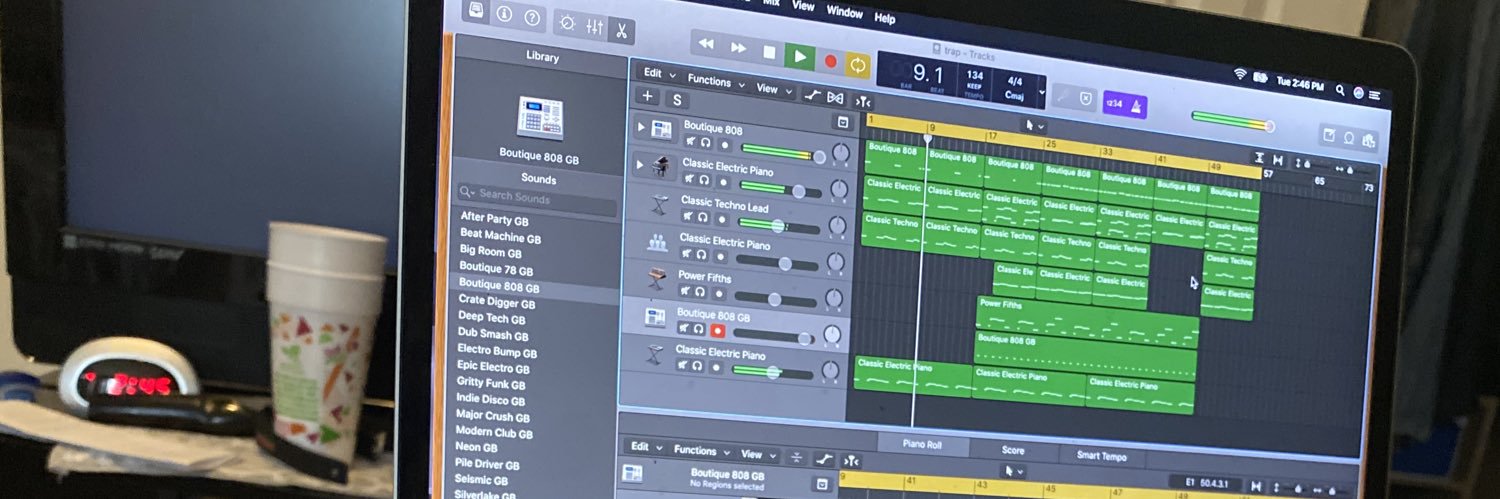Open Quick Help question mark icon

532,17
